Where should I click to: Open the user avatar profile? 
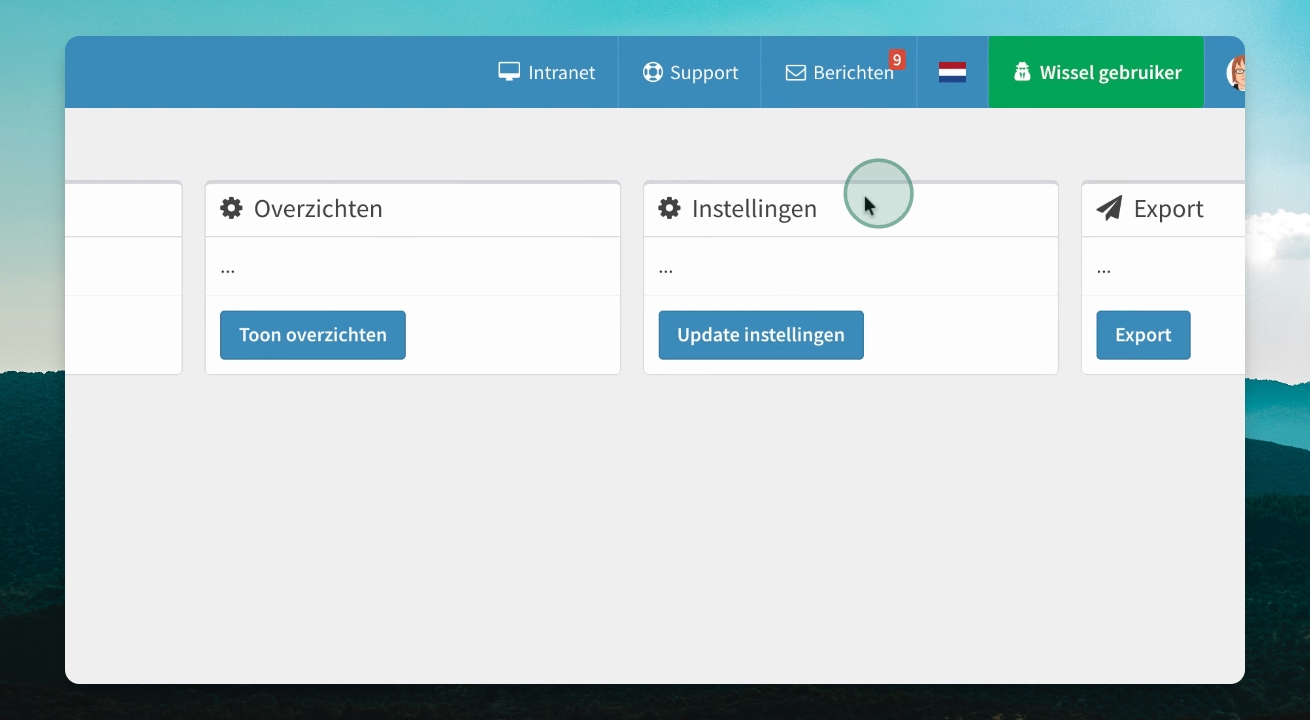(x=1236, y=73)
